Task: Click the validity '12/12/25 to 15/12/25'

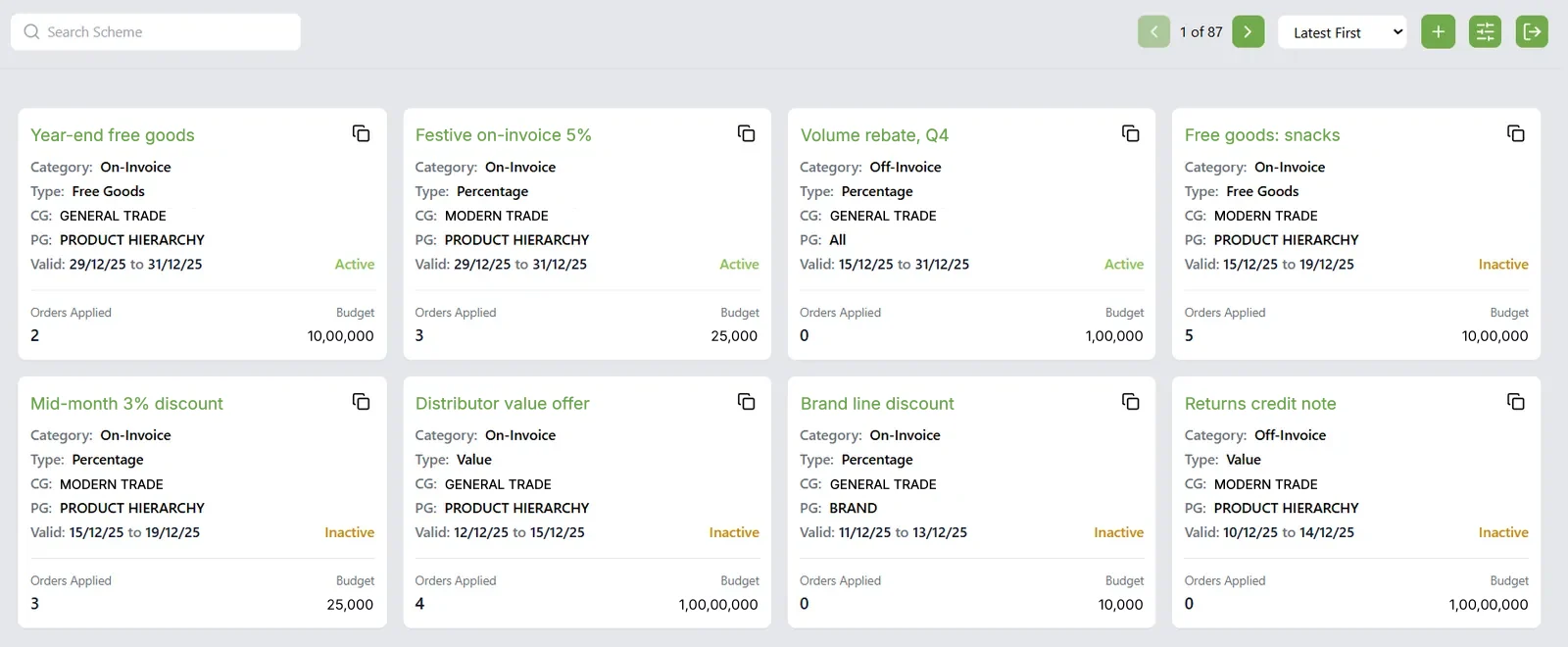Action: 519,533
